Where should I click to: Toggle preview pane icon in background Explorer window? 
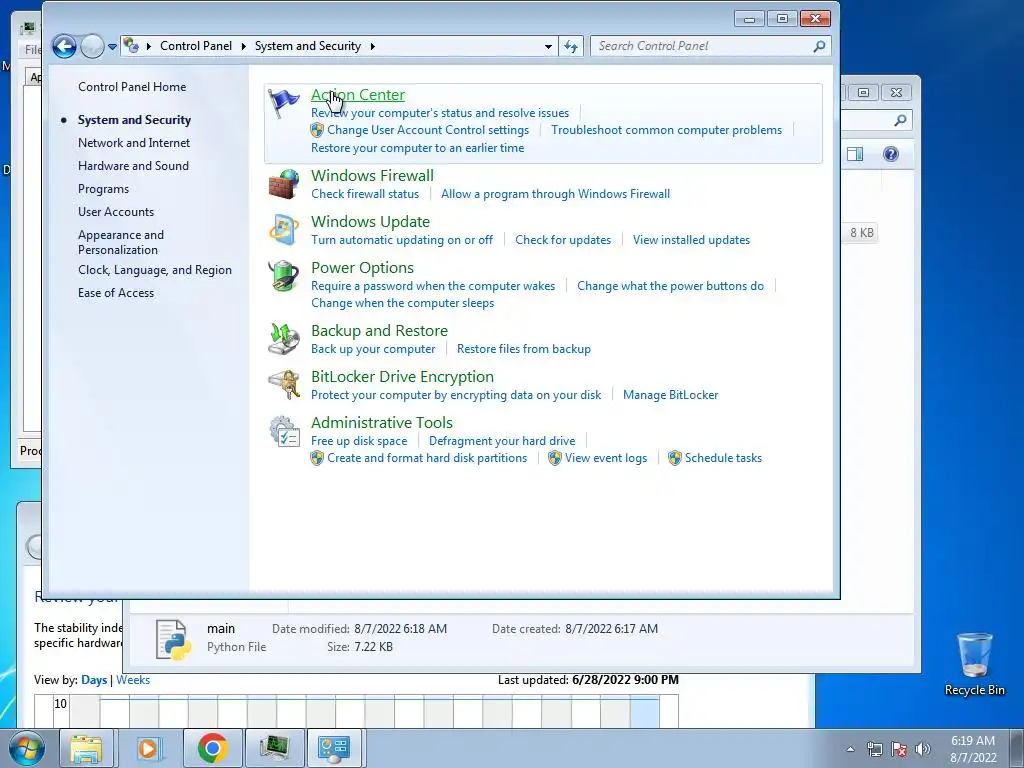coord(855,154)
